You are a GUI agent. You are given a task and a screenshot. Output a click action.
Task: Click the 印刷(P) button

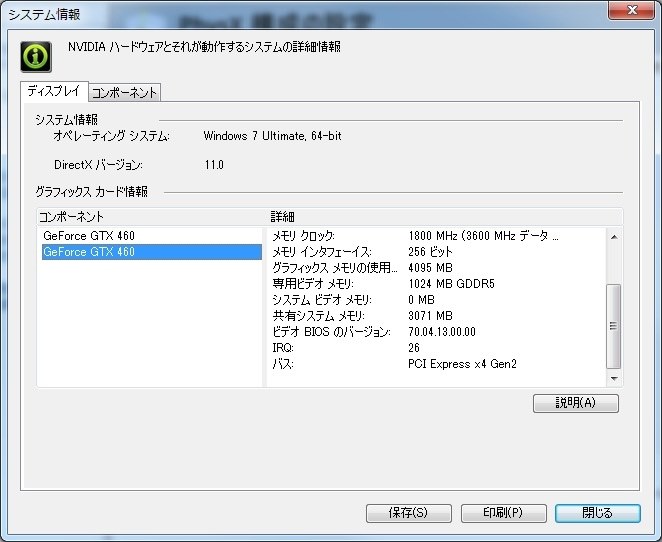[504, 513]
